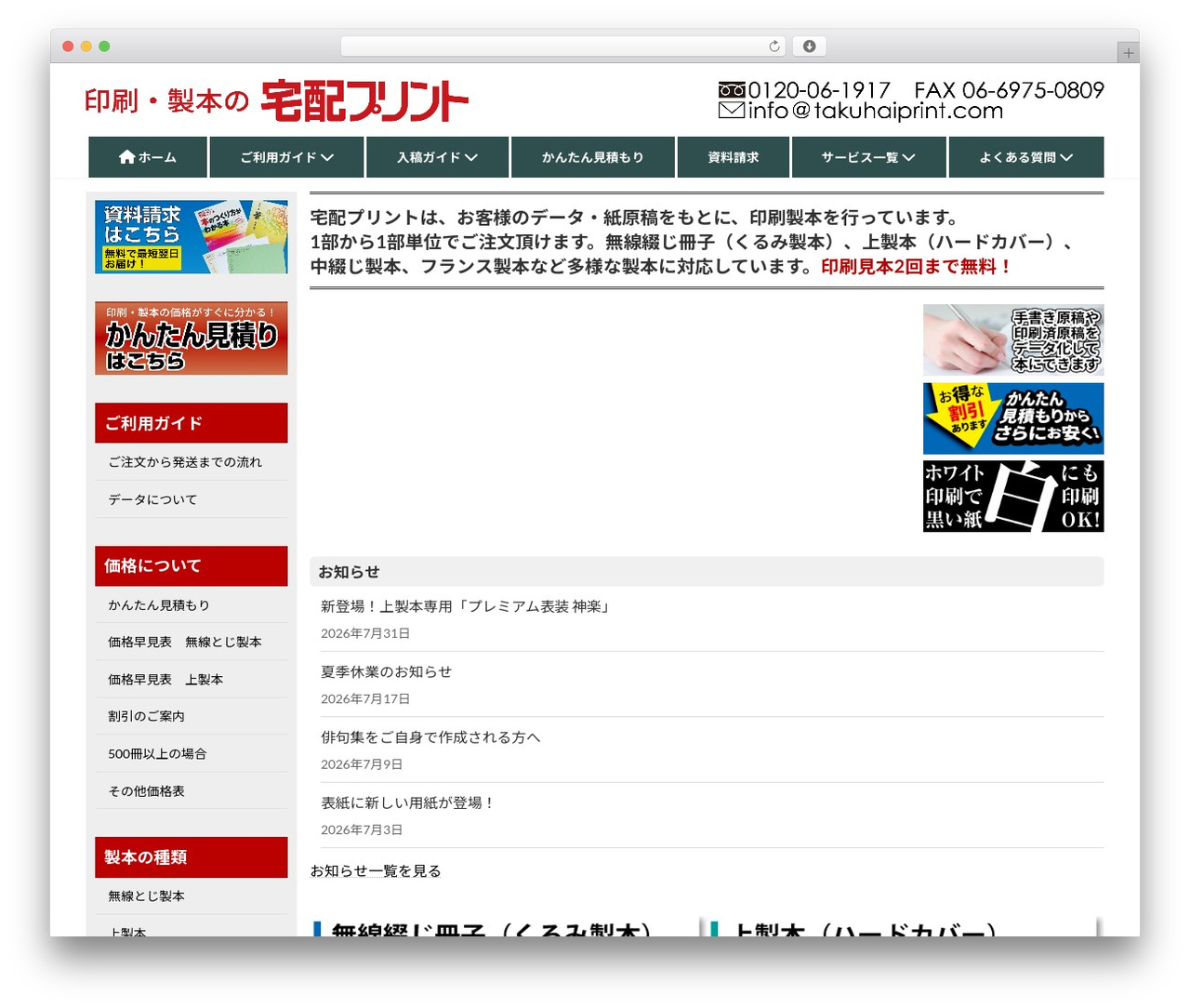
Task: Click the browser download icon
Action: 810,46
